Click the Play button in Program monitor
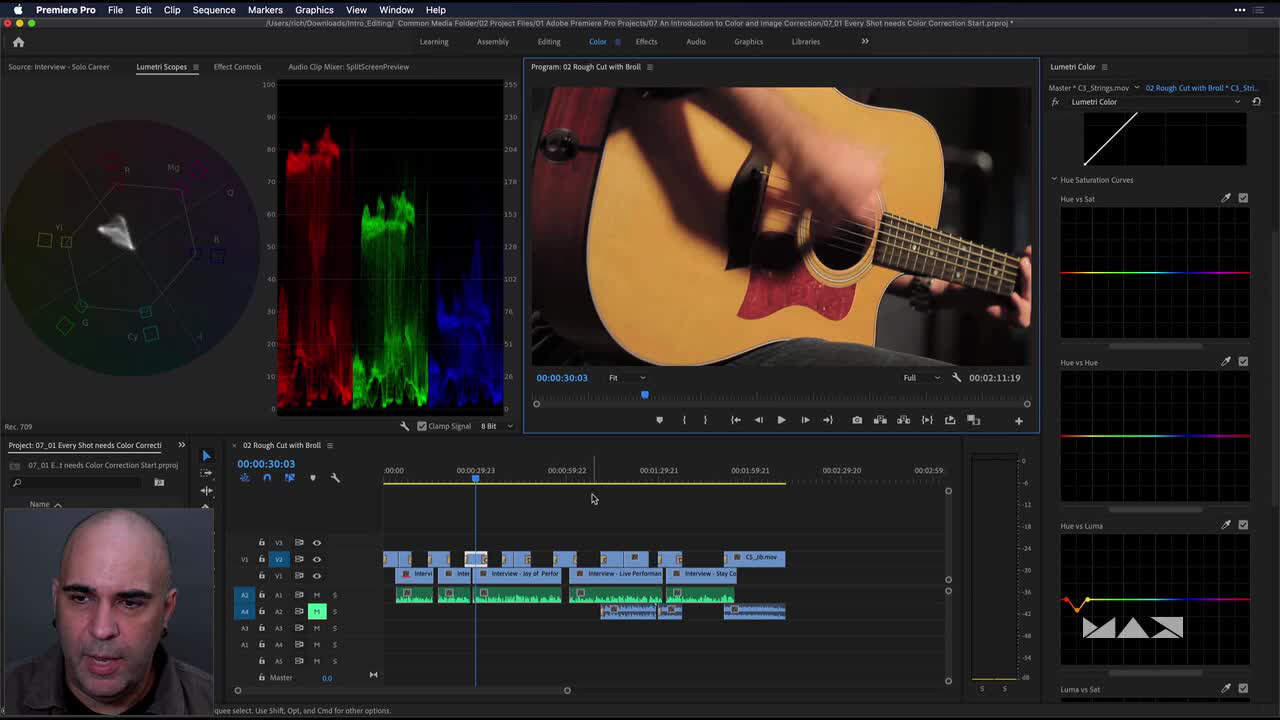Image resolution: width=1280 pixels, height=720 pixels. [781, 420]
